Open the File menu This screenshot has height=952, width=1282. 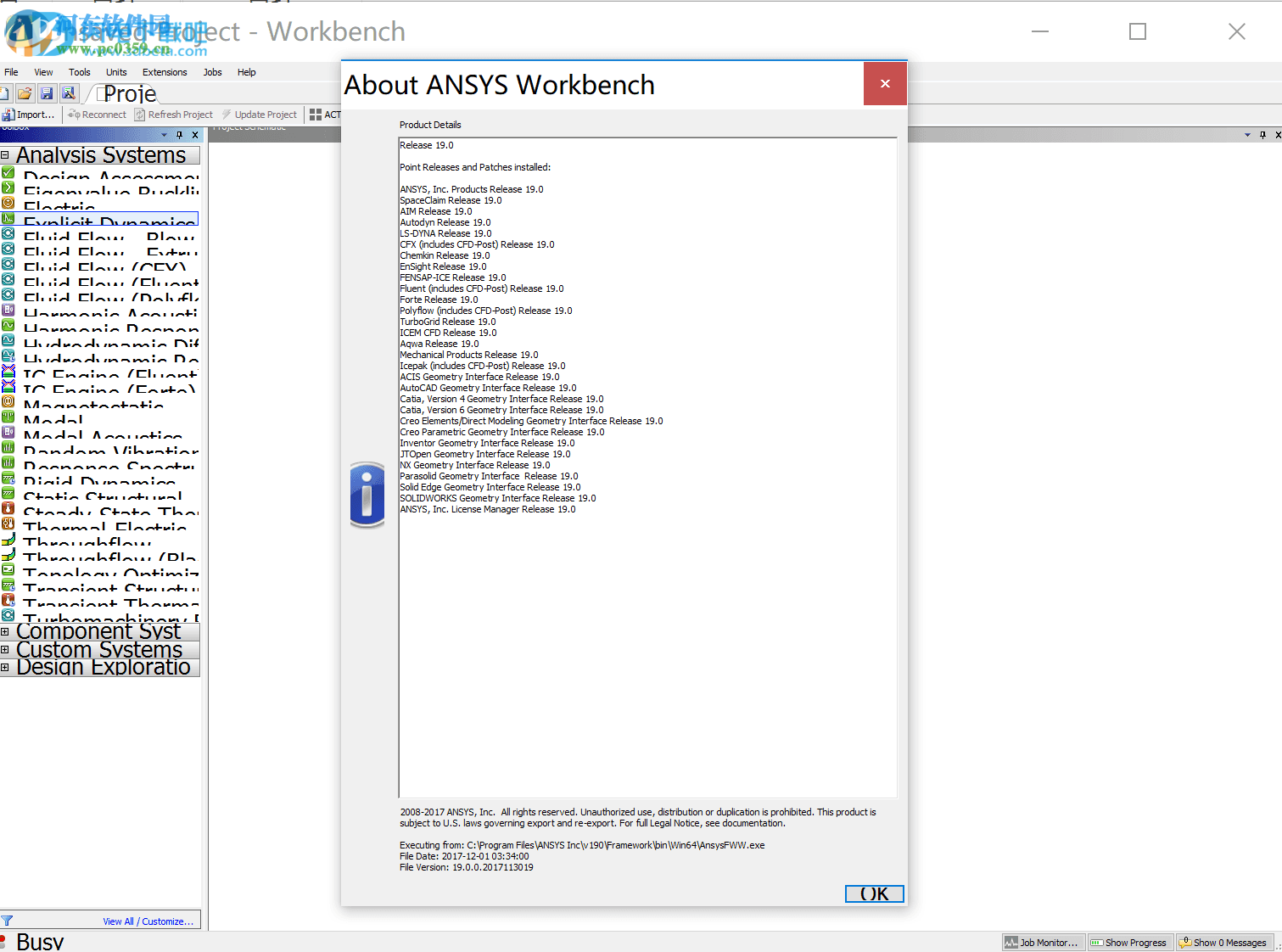pos(11,72)
